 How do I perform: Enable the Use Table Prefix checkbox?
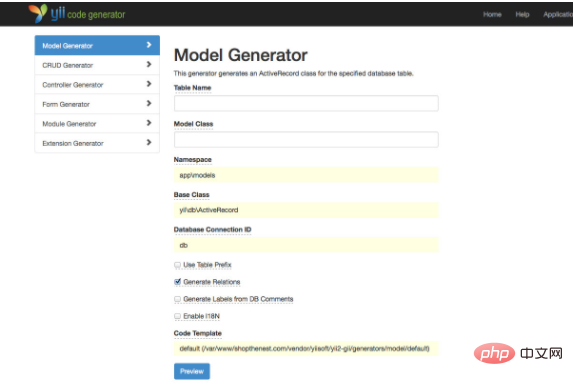tap(178, 265)
